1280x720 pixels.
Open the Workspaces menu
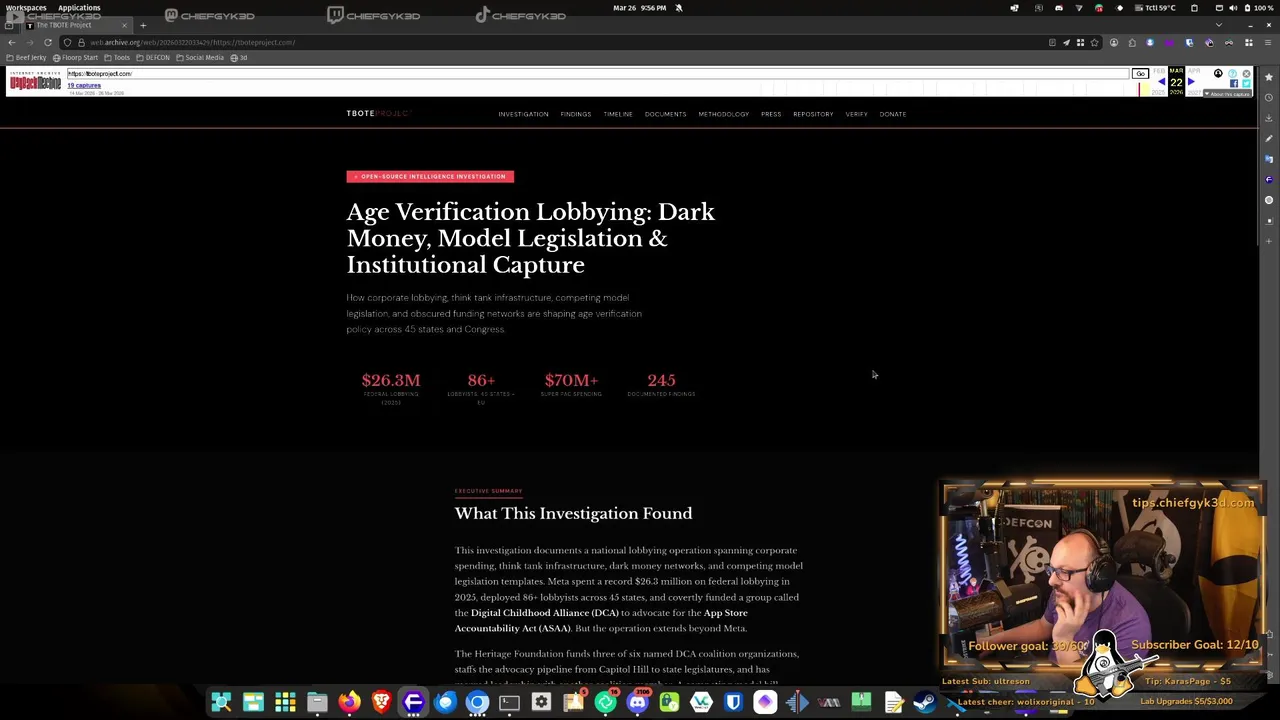pos(26,8)
